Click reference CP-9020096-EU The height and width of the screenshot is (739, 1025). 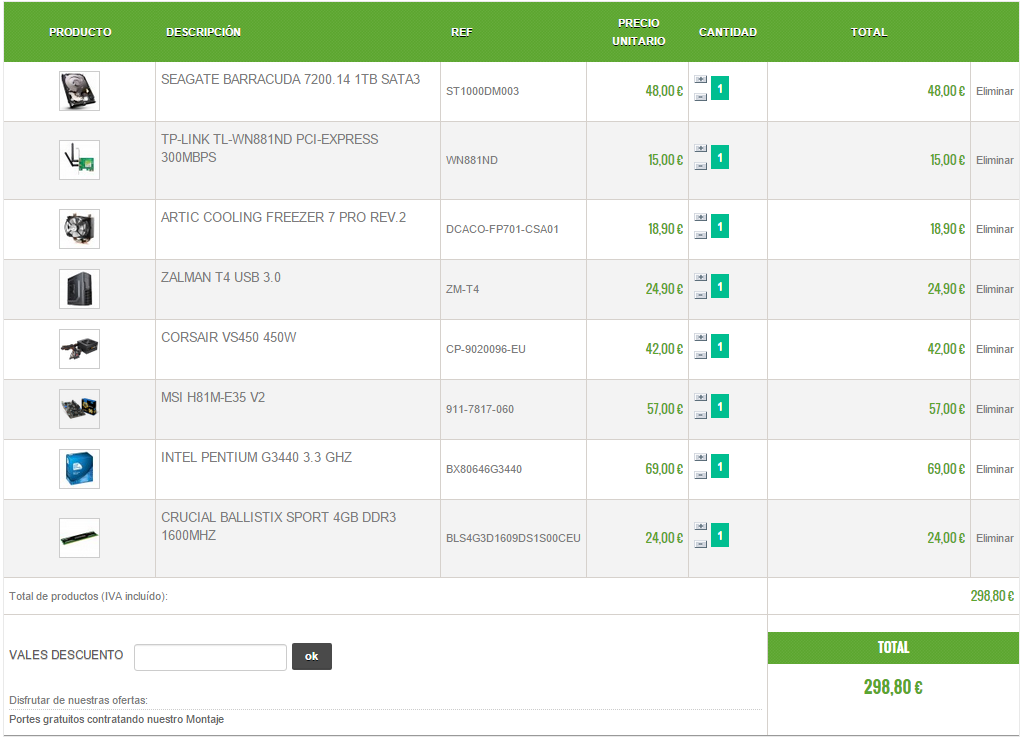click(x=486, y=349)
